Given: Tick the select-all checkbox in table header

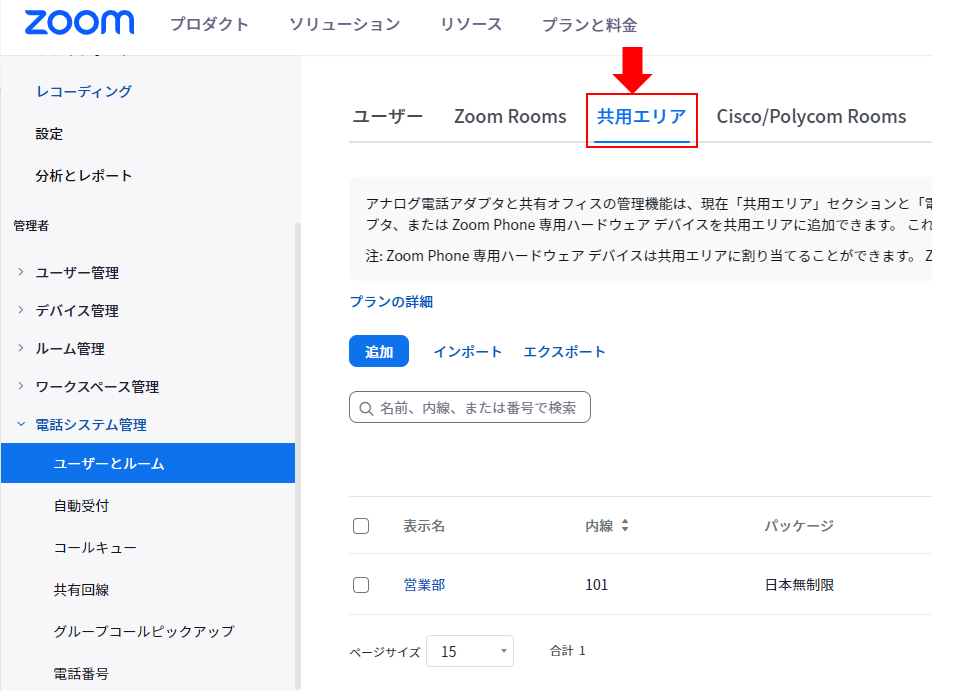Looking at the screenshot, I should [x=361, y=526].
